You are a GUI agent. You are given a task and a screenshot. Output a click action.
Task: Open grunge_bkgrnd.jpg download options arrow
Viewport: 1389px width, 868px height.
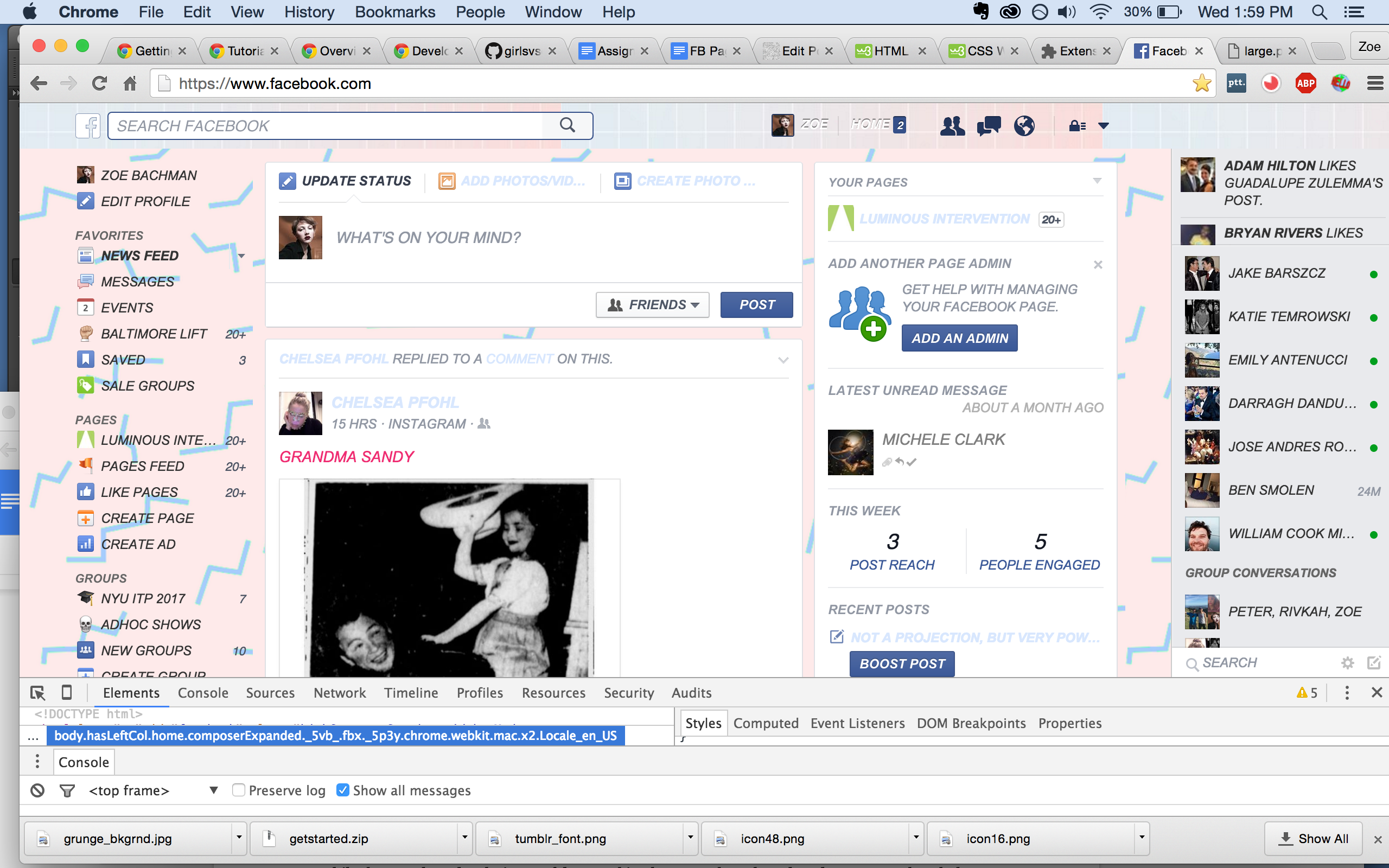point(239,838)
